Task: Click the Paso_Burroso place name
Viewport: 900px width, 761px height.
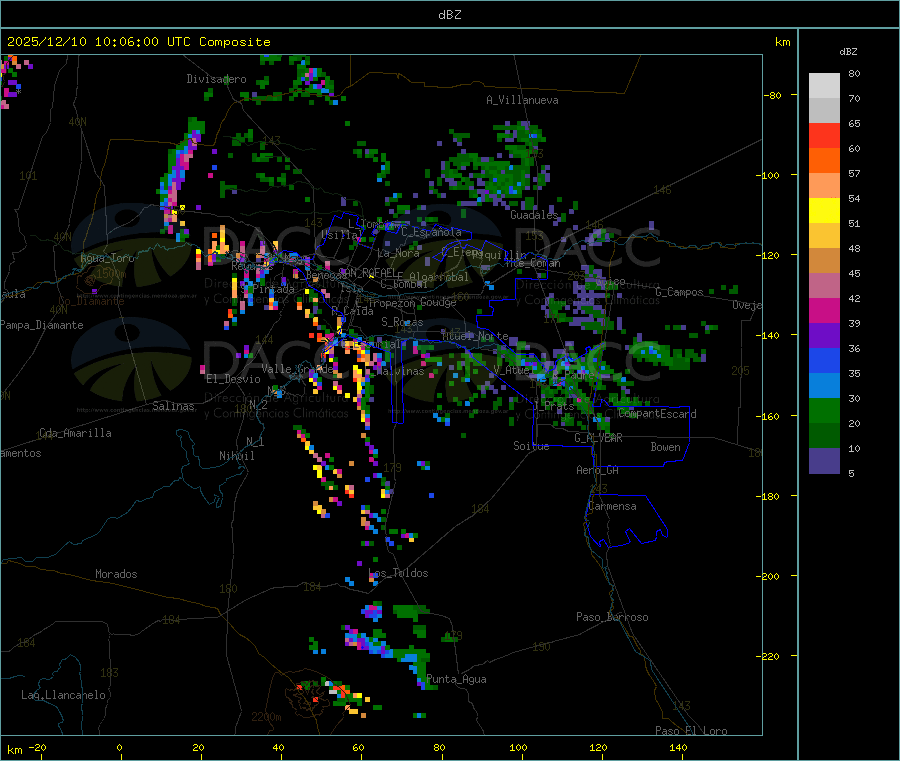Action: coord(612,618)
